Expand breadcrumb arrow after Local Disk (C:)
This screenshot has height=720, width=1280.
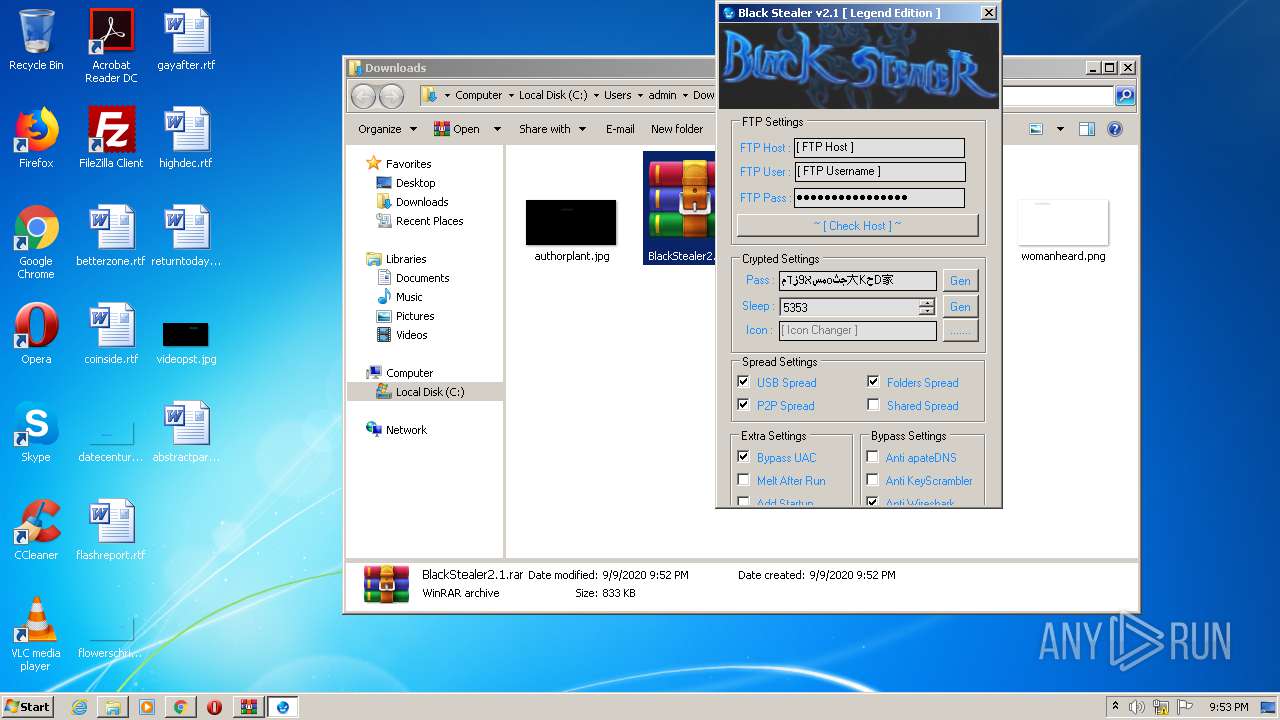596,96
